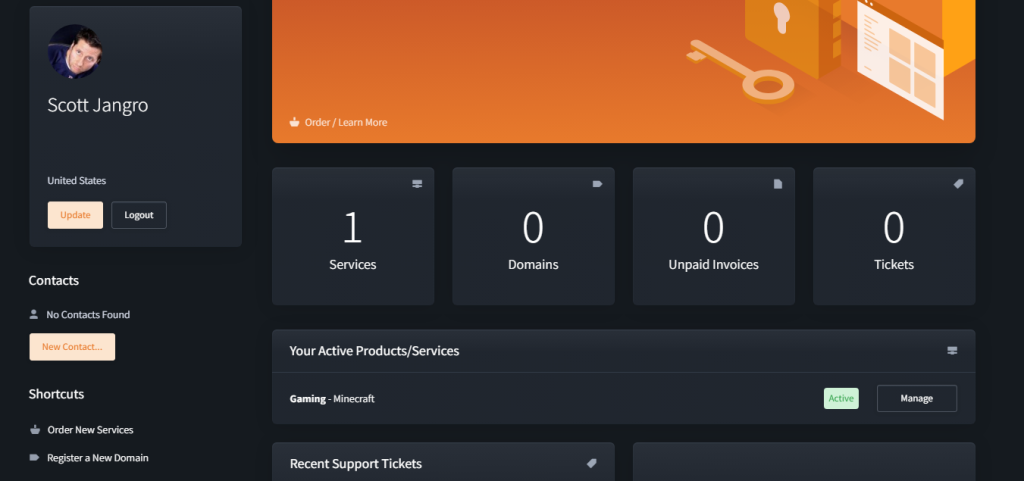Click the document icon on Unpaid Invoices card
This screenshot has height=481, width=1024.
point(778,184)
